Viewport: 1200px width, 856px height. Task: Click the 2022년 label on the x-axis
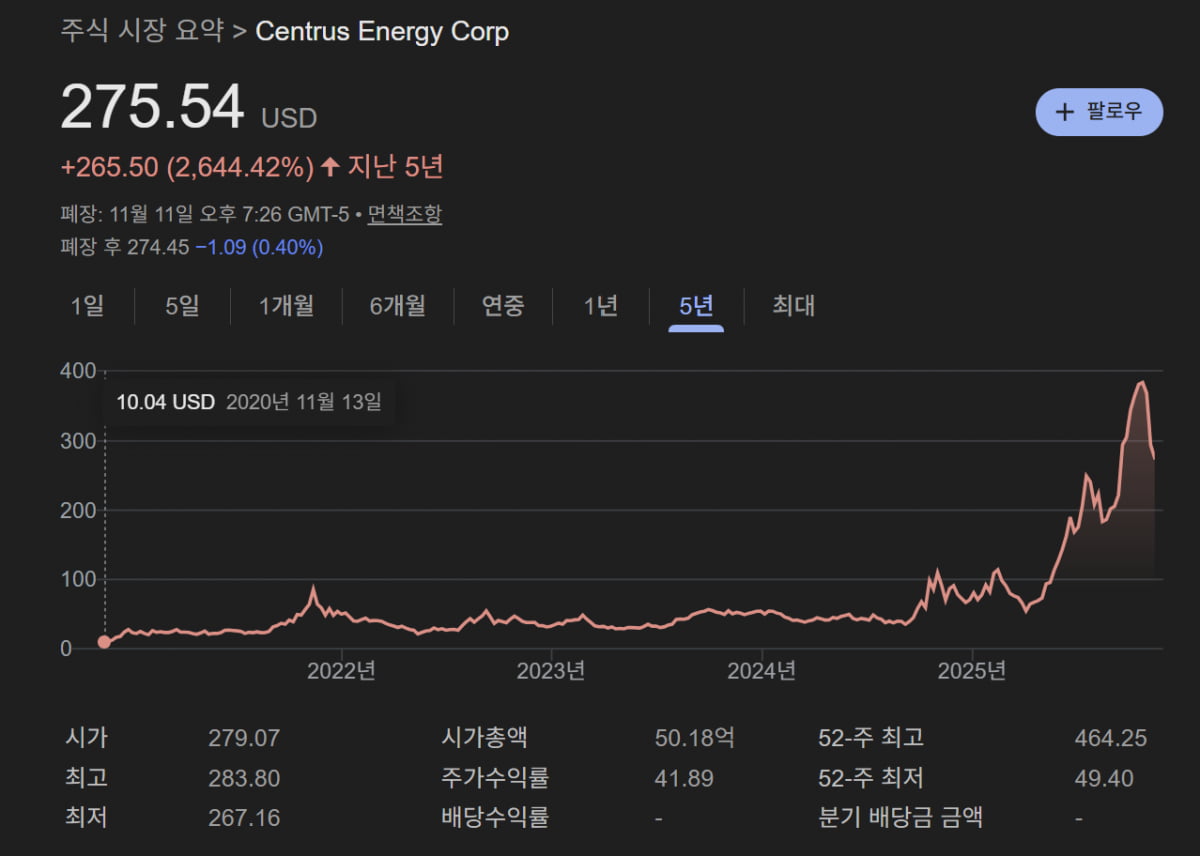point(341,671)
